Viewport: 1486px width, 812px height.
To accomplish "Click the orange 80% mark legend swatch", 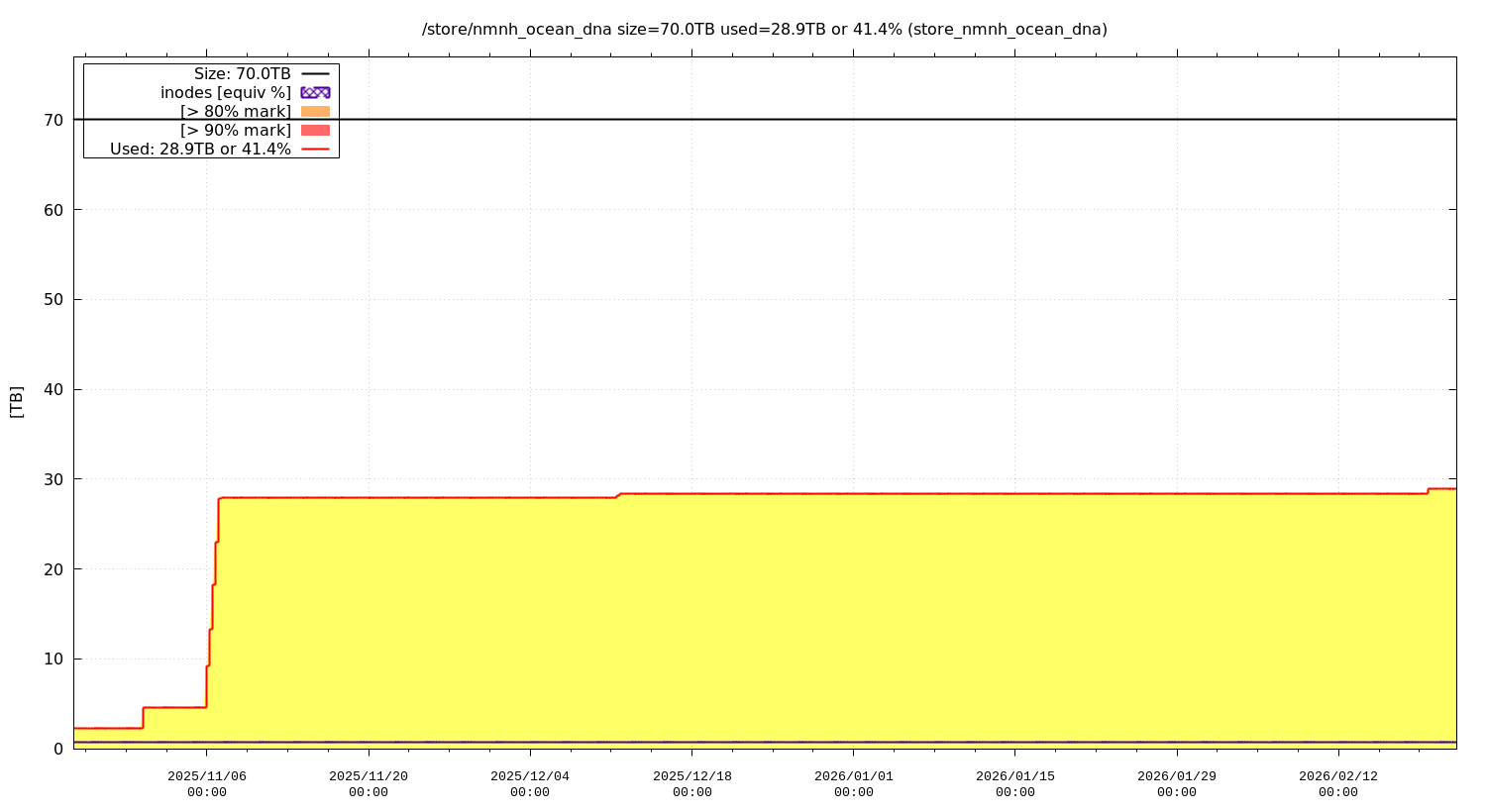I will click(315, 112).
